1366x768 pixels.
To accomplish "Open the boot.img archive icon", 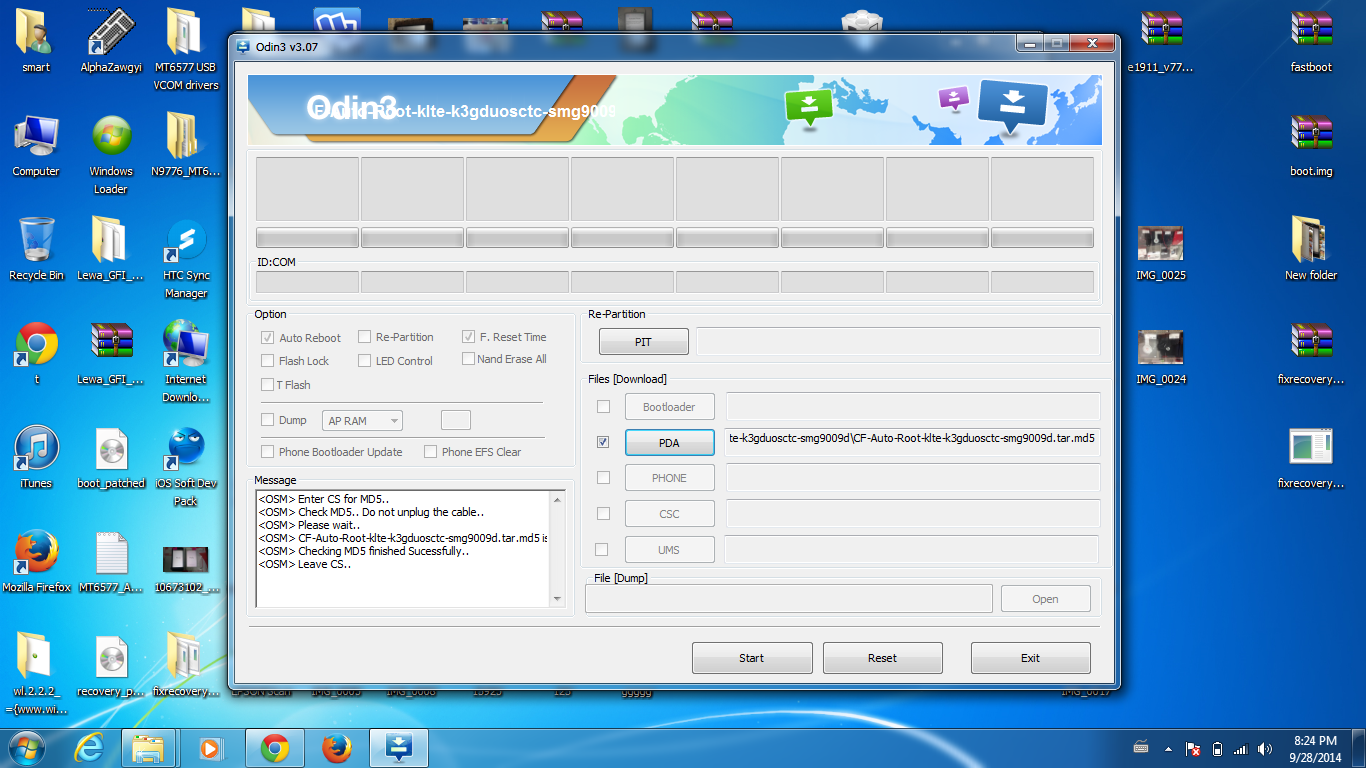I will click(1310, 145).
